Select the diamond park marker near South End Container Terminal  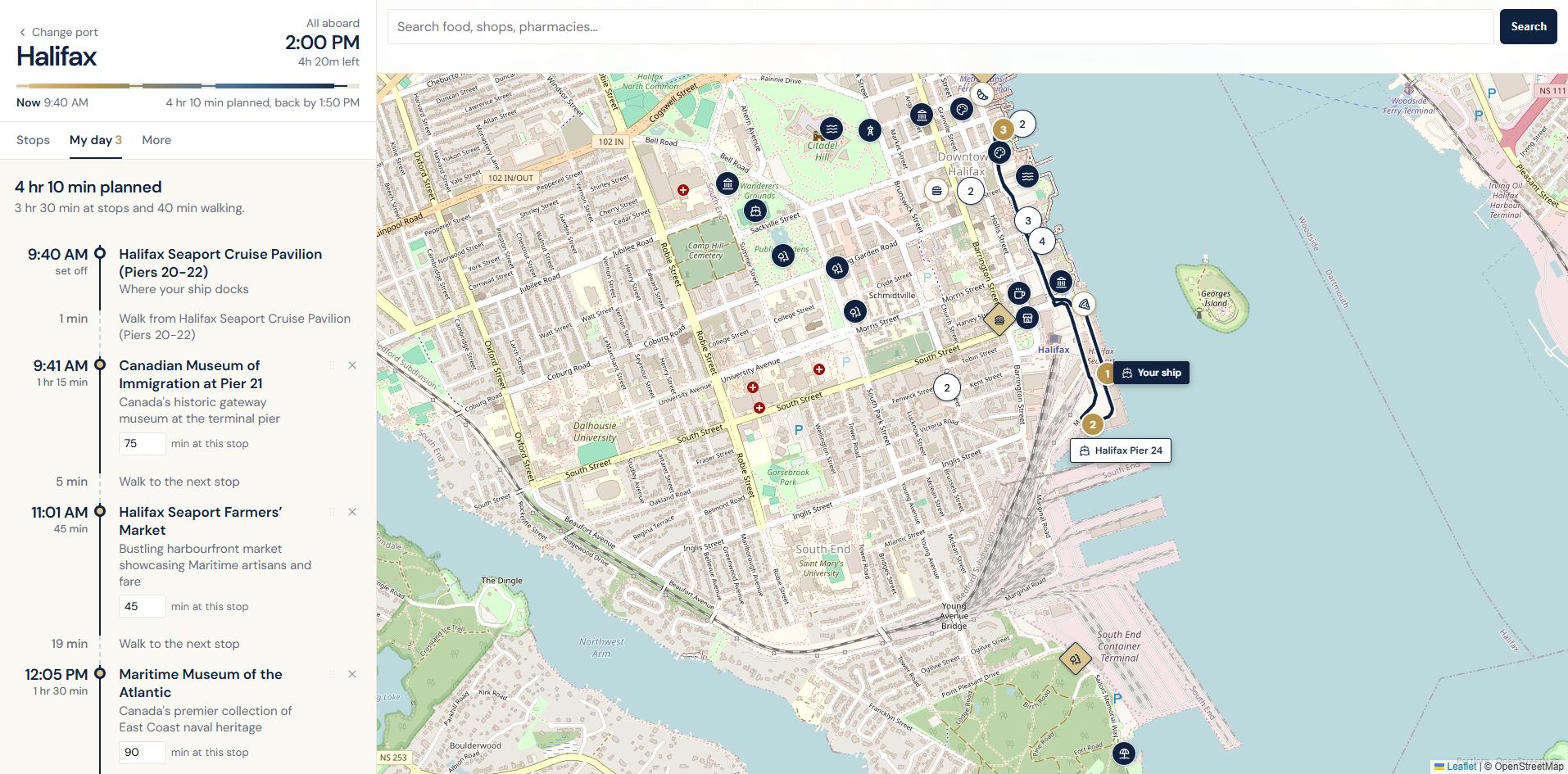coord(1075,659)
